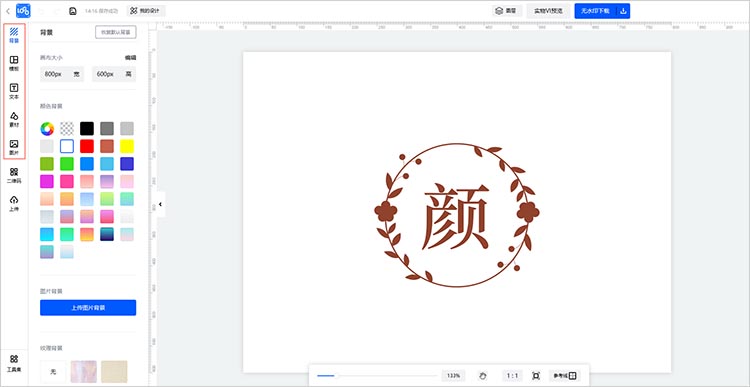Viewport: 750px width, 387px height.
Task: Click 上传图片背景 upload image background button
Action: tap(88, 308)
